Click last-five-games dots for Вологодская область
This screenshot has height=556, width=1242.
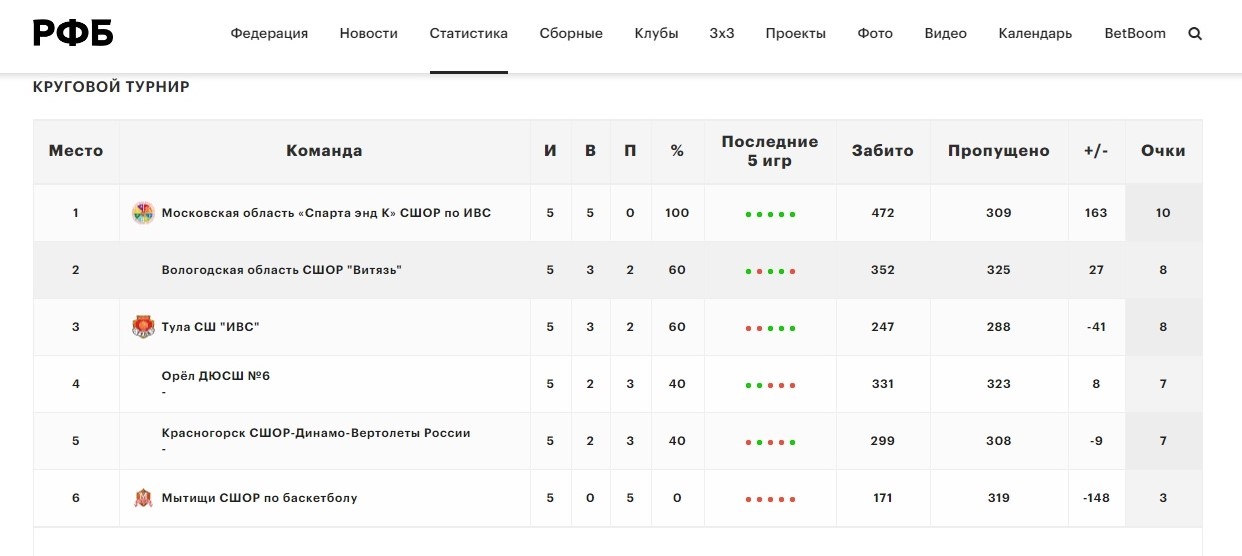tap(770, 272)
